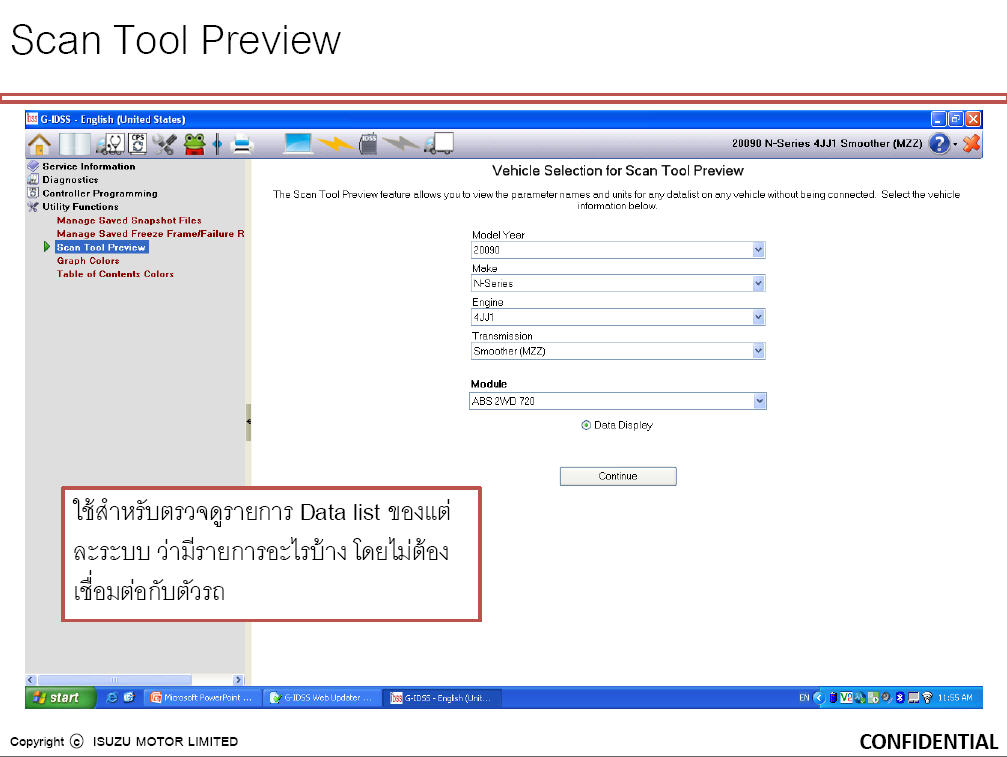Click the 11:55 AM taskbar clock

pyautogui.click(x=955, y=698)
